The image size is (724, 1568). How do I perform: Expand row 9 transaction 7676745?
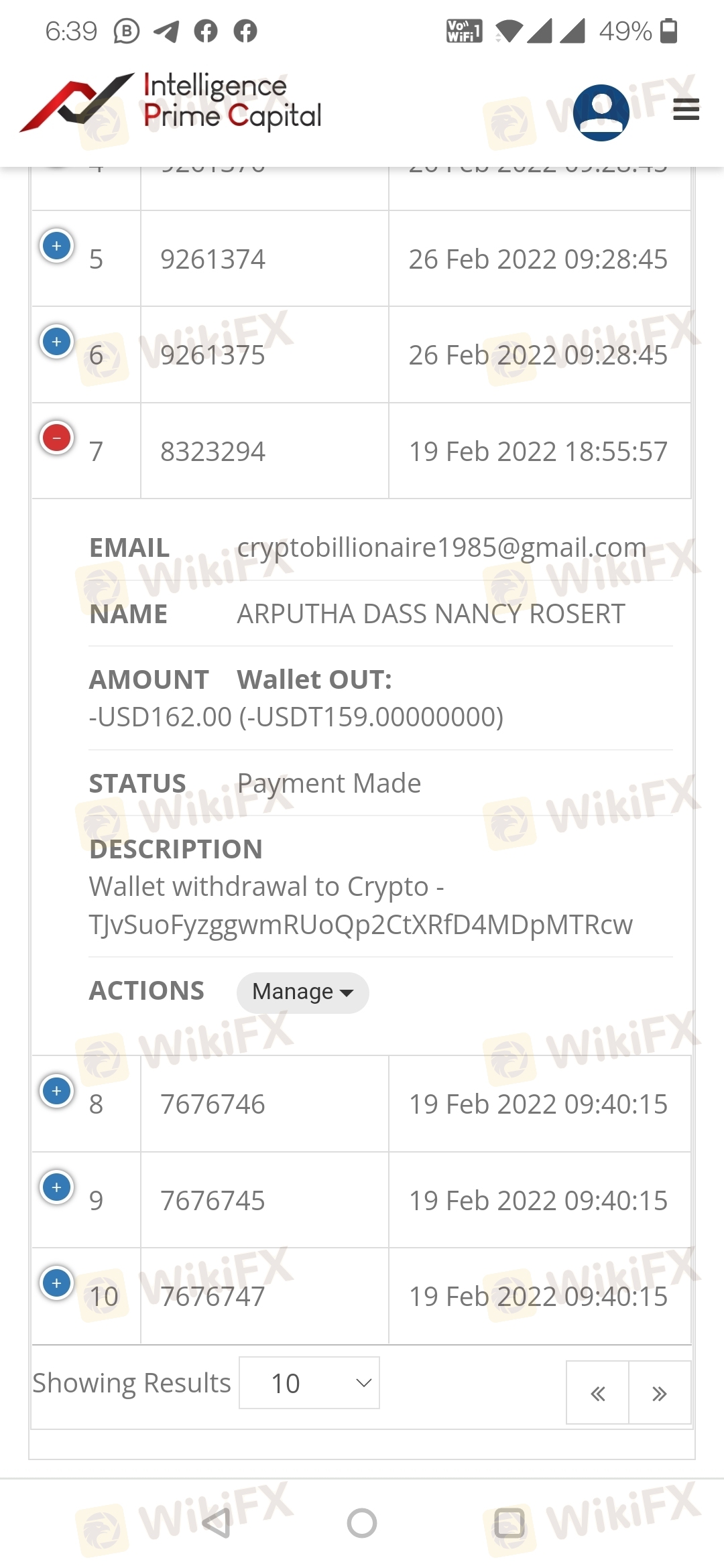[57, 1187]
